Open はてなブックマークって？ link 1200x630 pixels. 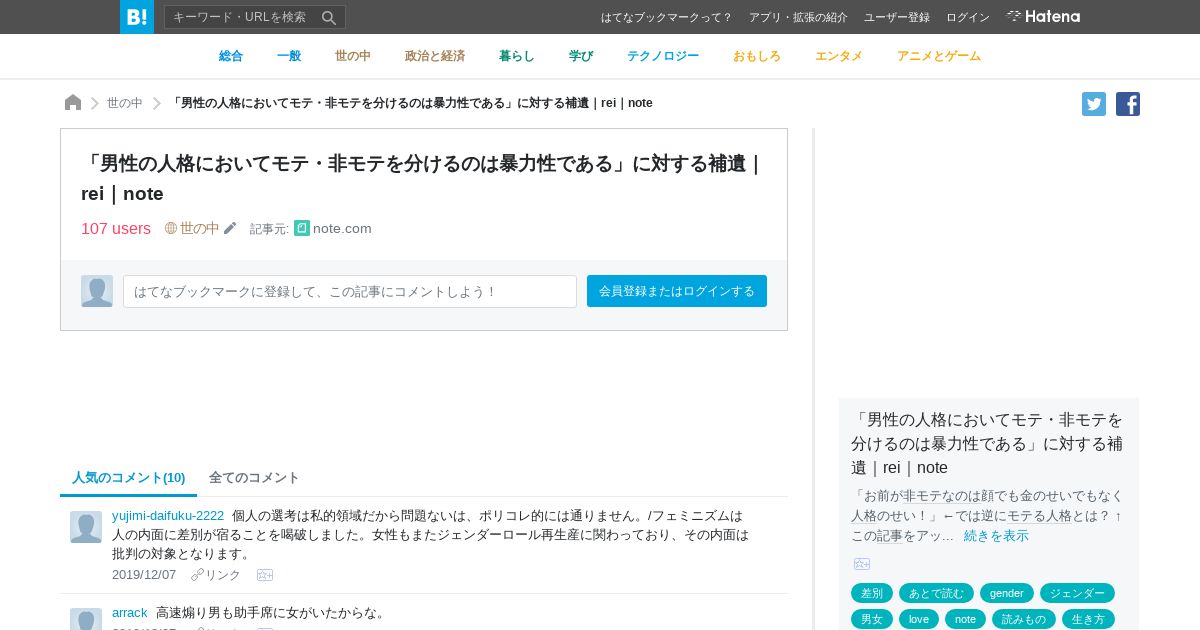[667, 17]
